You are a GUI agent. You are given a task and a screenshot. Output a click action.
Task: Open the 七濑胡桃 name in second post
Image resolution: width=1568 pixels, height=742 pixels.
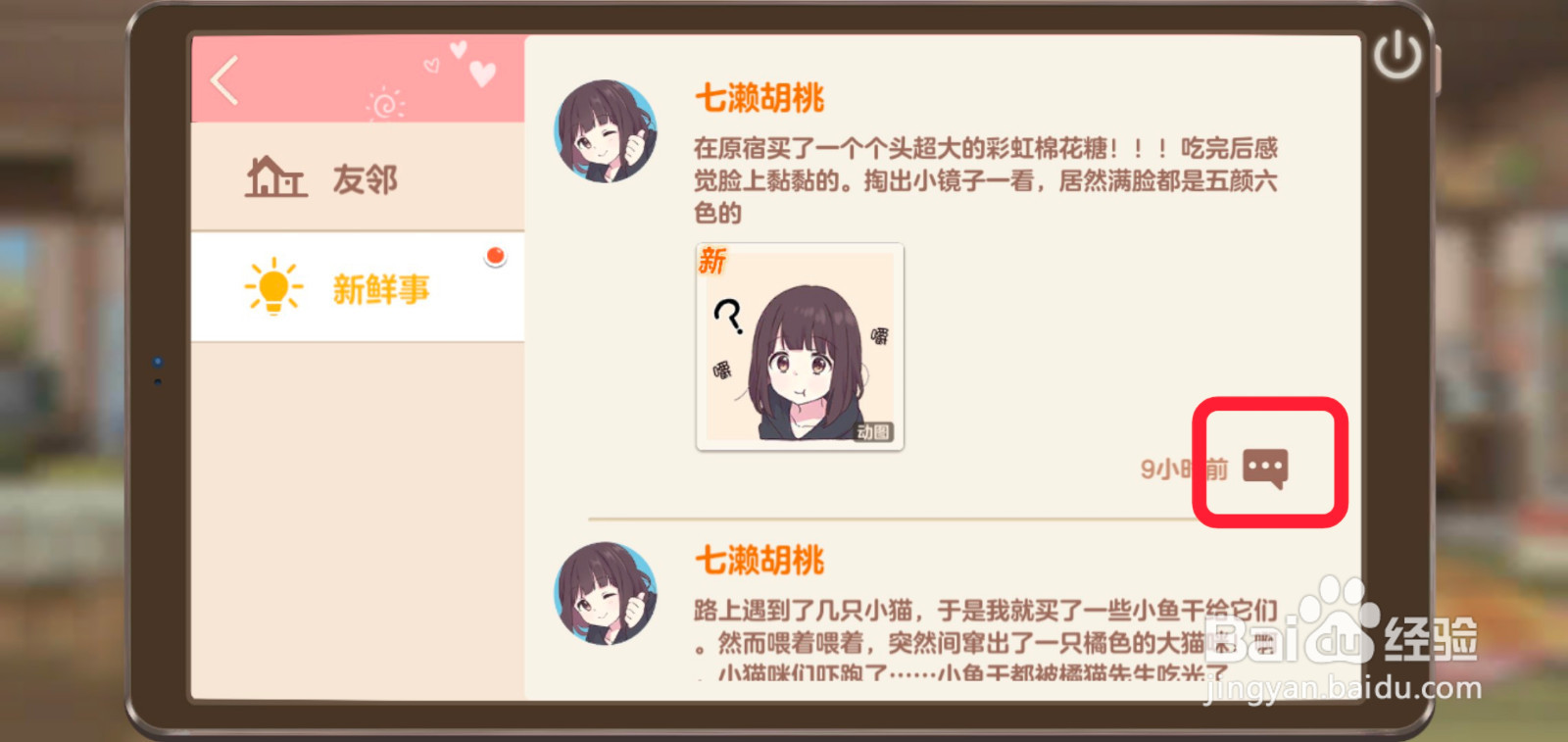759,561
